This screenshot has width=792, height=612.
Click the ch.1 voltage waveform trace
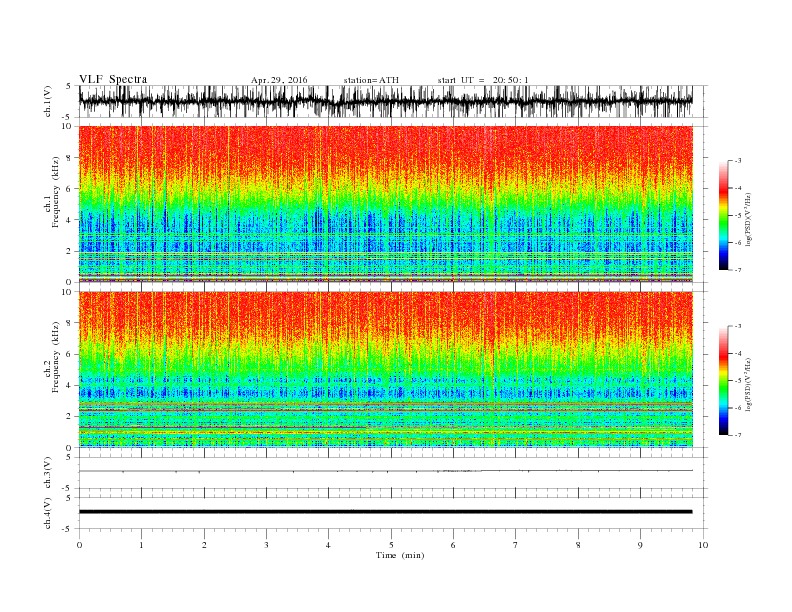pyautogui.click(x=385, y=101)
